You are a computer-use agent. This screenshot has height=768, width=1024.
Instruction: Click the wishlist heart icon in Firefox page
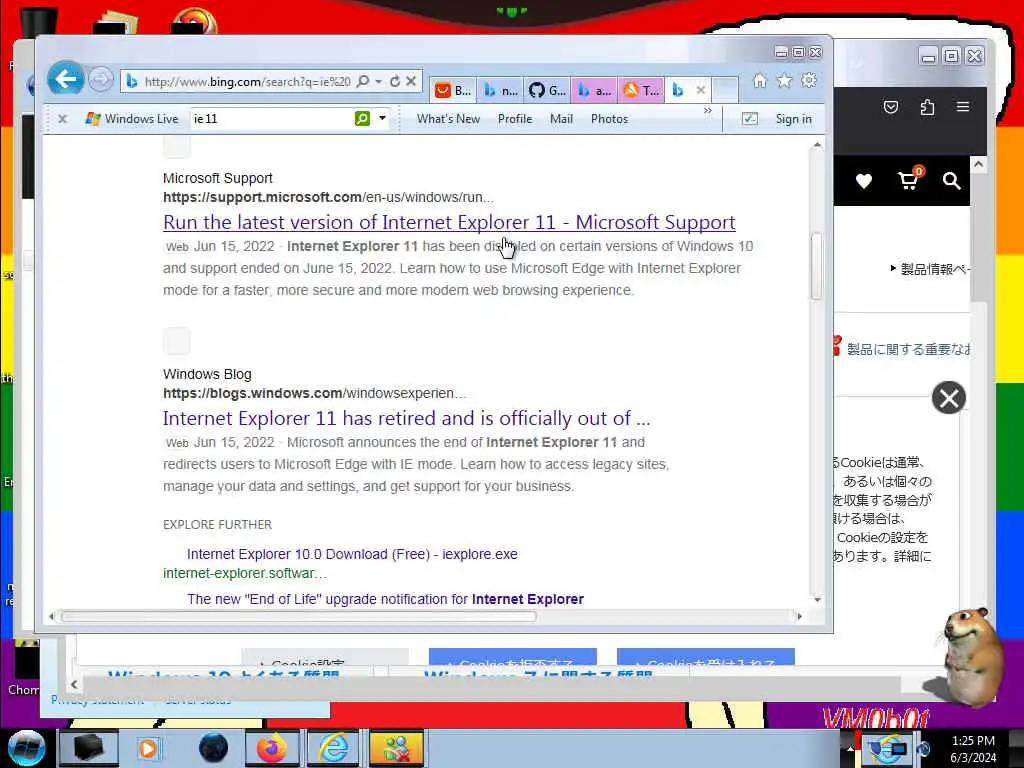click(864, 181)
